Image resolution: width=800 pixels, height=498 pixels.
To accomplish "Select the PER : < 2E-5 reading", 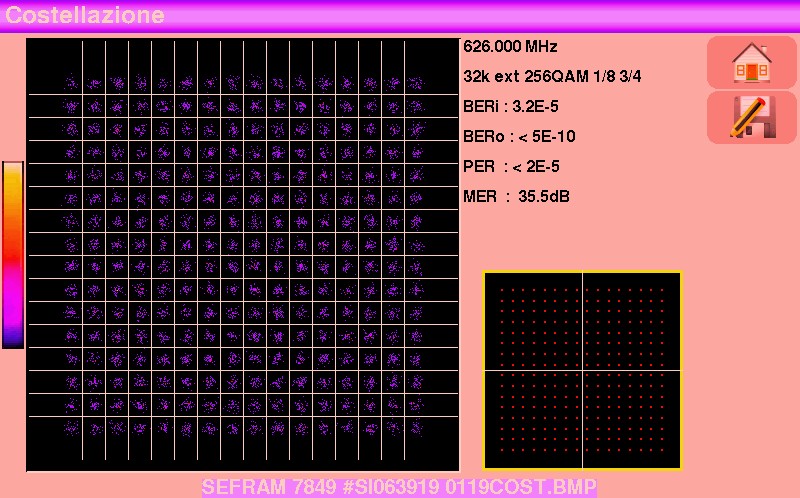I will click(511, 167).
